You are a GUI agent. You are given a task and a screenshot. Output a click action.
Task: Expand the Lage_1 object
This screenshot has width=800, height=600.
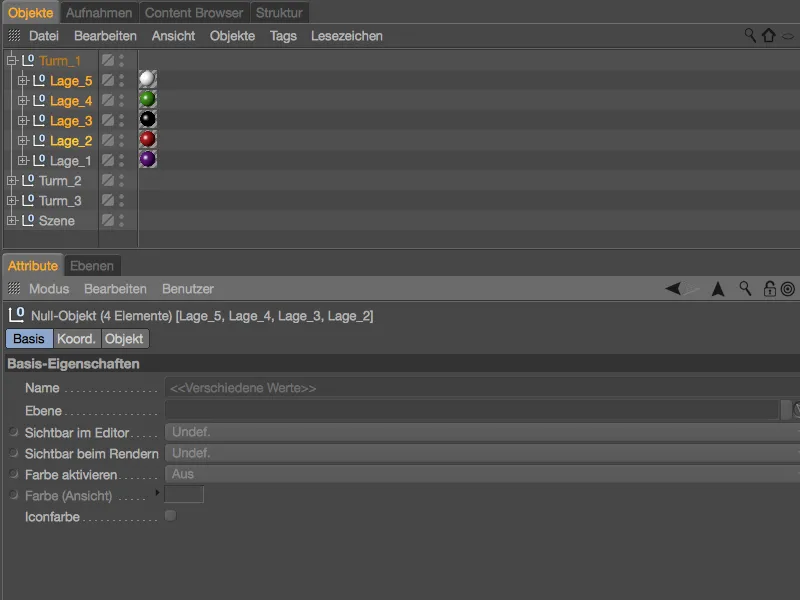(22, 161)
